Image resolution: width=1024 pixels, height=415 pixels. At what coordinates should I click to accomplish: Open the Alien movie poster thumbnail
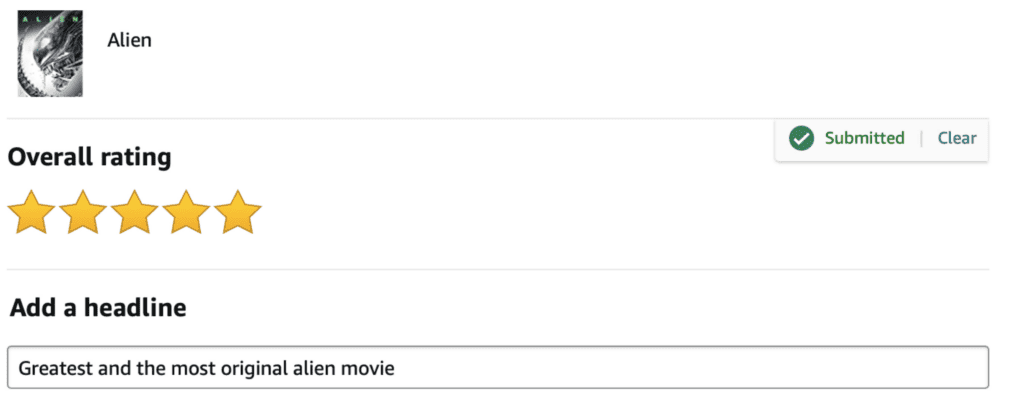pyautogui.click(x=50, y=53)
